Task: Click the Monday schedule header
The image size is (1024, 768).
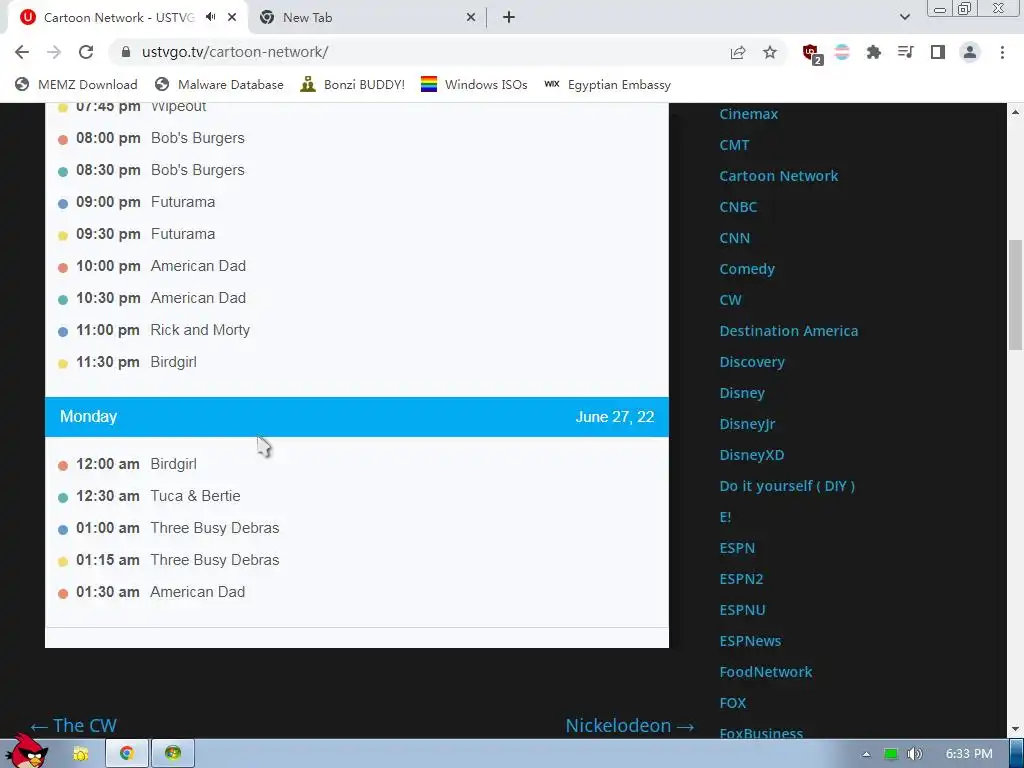Action: pos(357,417)
